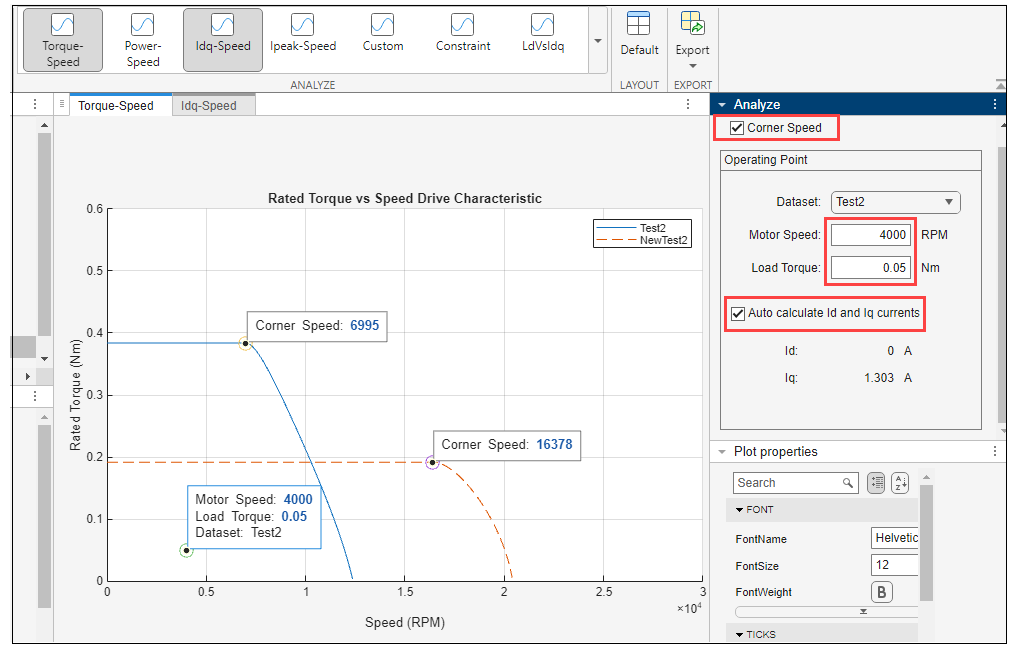Switch to the Torque-Speed document tab
This screenshot has width=1012, height=648.
click(115, 105)
